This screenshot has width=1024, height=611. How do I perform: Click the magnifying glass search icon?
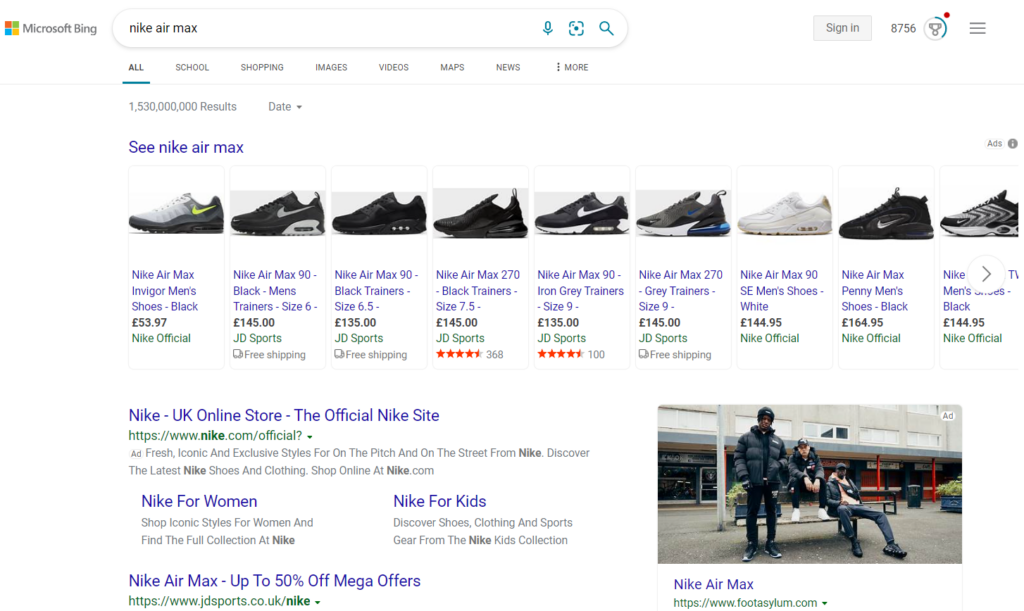pyautogui.click(x=606, y=28)
